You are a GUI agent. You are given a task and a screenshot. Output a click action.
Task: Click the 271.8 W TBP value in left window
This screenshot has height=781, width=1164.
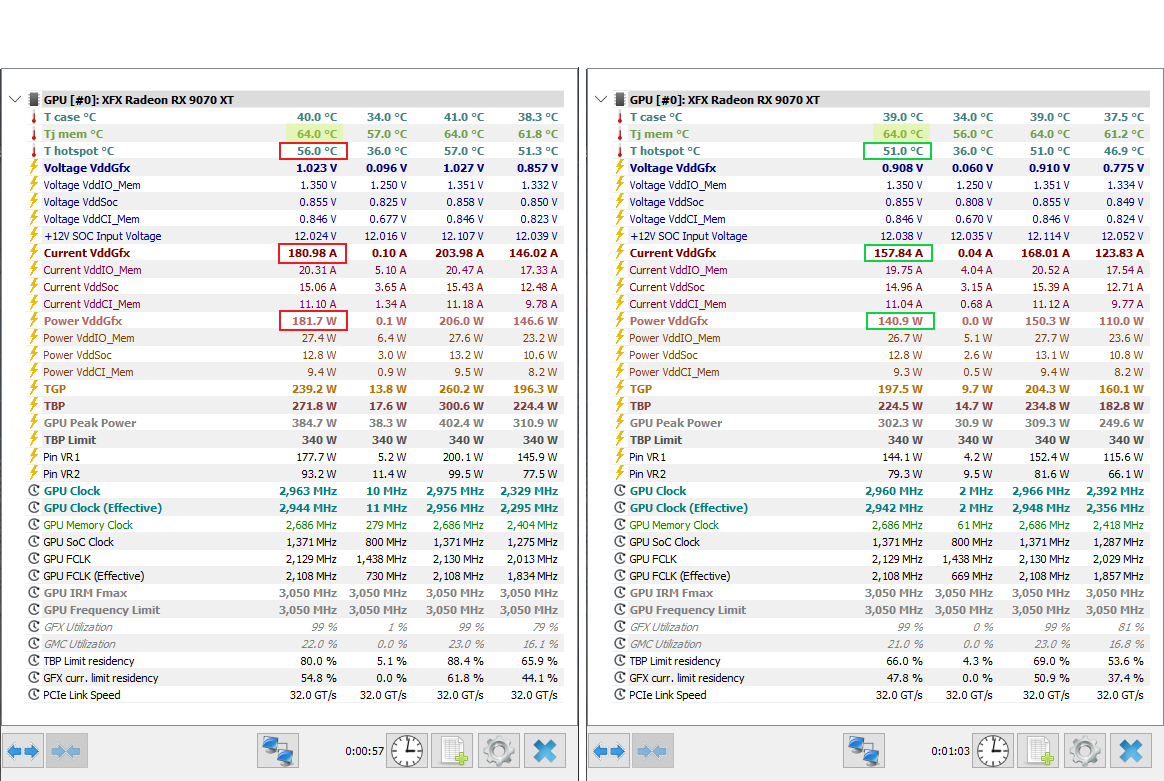tap(314, 406)
